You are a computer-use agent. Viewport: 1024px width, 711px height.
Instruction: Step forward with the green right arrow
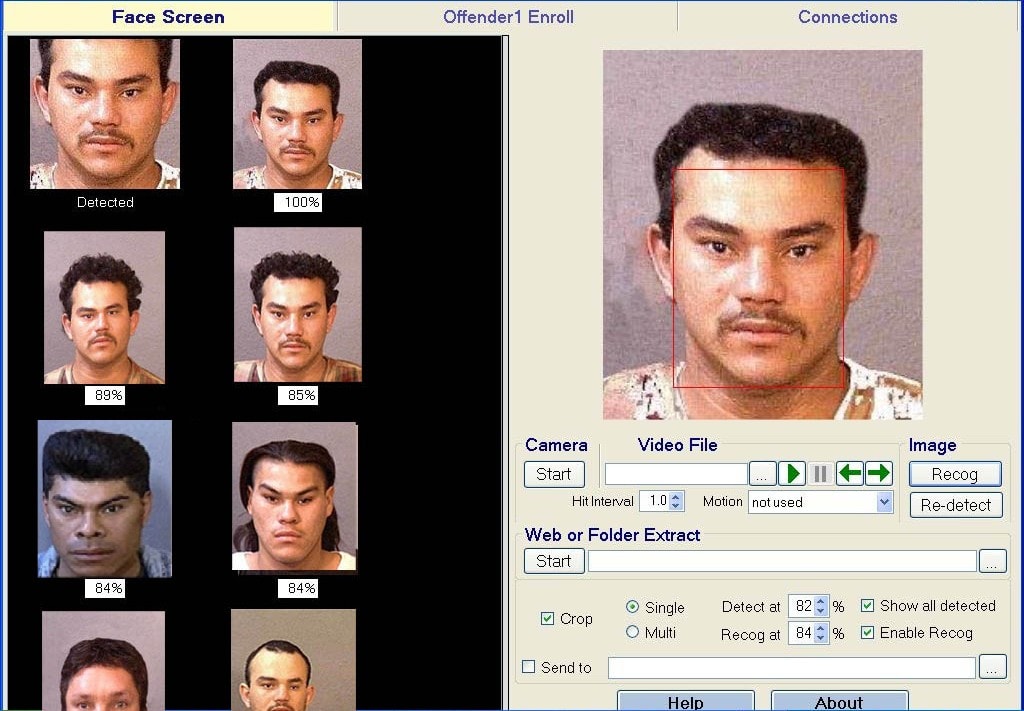879,474
